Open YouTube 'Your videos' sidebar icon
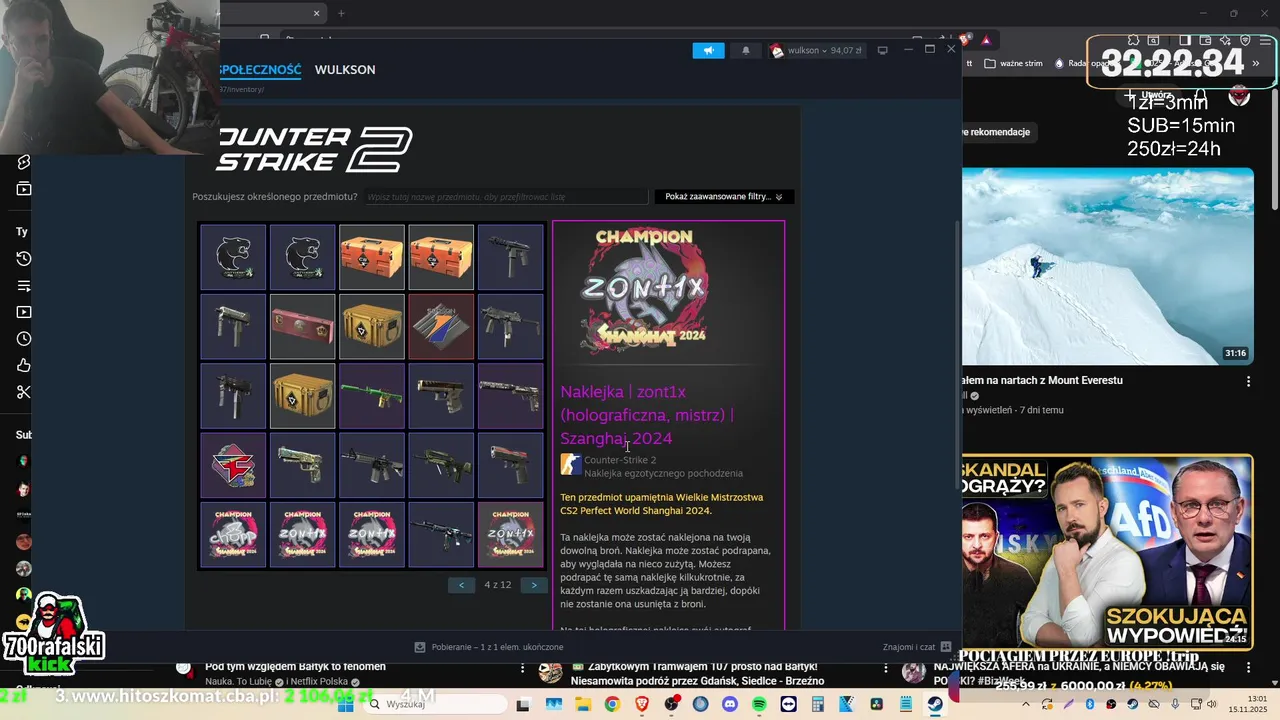This screenshot has height=720, width=1280. [x=23, y=312]
